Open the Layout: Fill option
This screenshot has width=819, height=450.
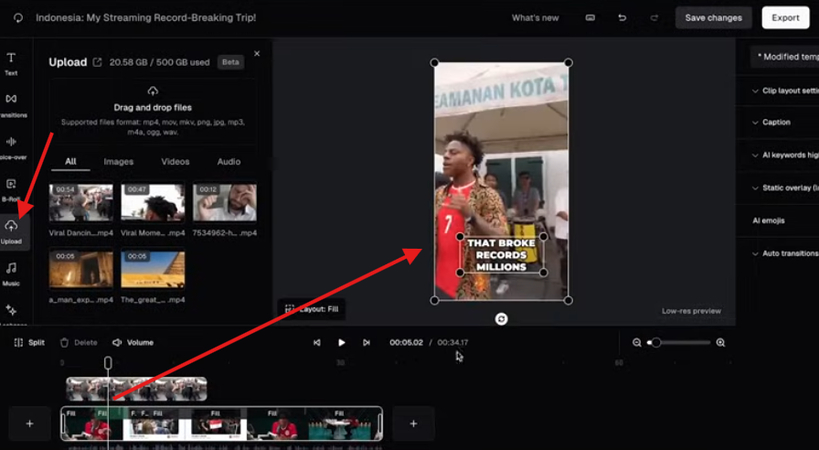pos(312,309)
